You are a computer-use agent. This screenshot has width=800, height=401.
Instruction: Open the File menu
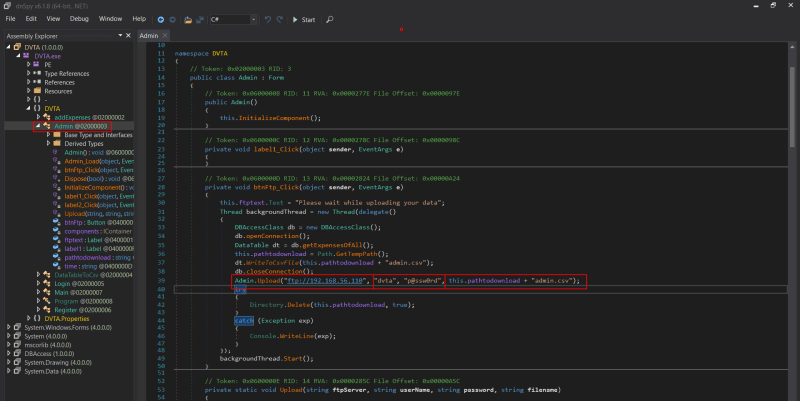click(x=10, y=19)
